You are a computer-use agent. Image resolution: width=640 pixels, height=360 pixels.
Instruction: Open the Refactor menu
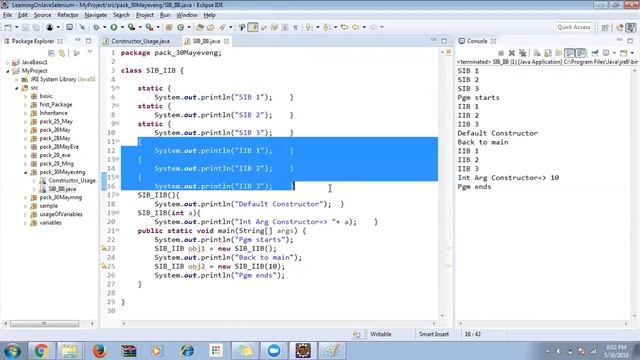point(68,15)
